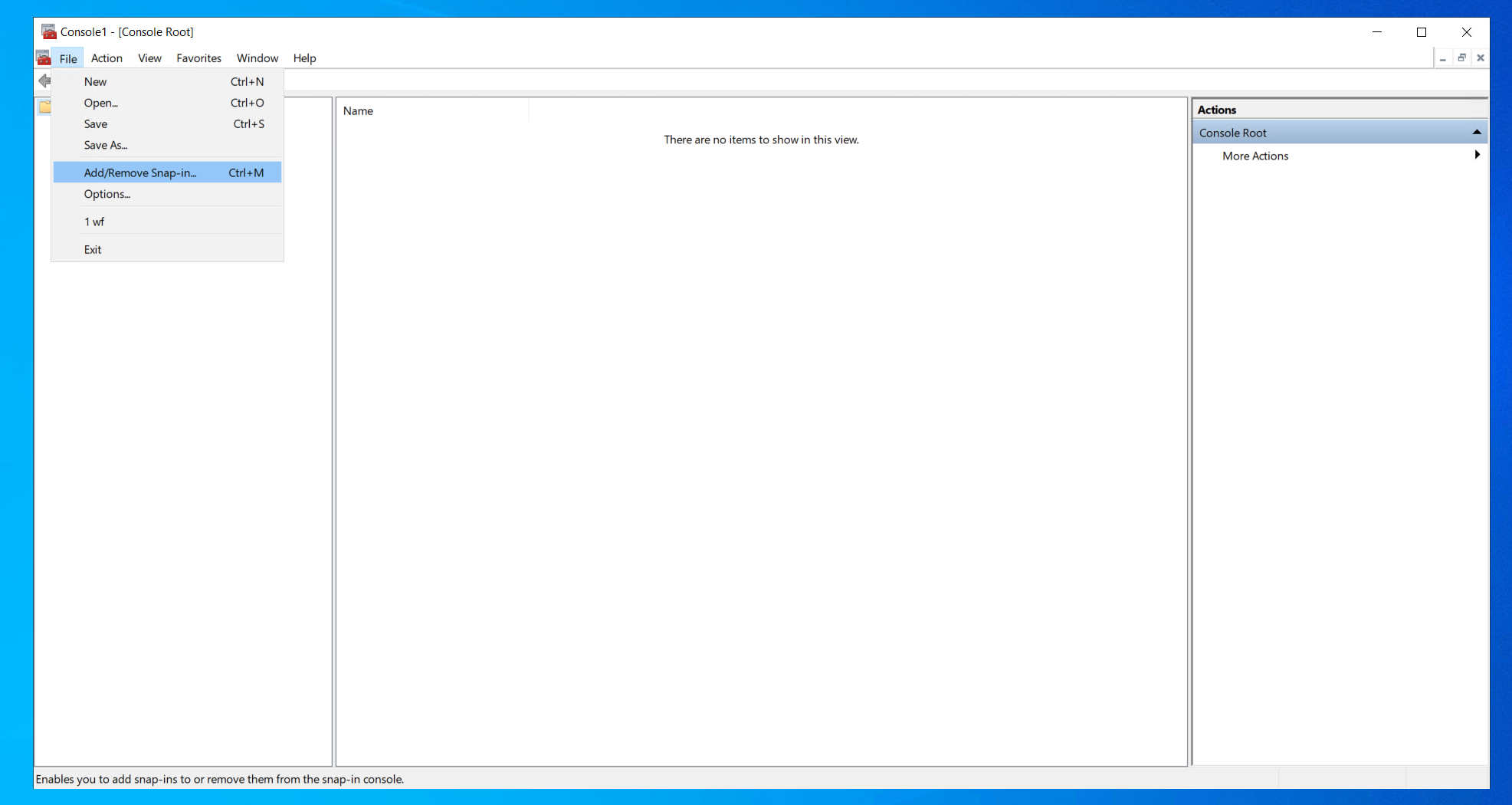Click the Console Root folder icon
1512x805 pixels.
(45, 107)
